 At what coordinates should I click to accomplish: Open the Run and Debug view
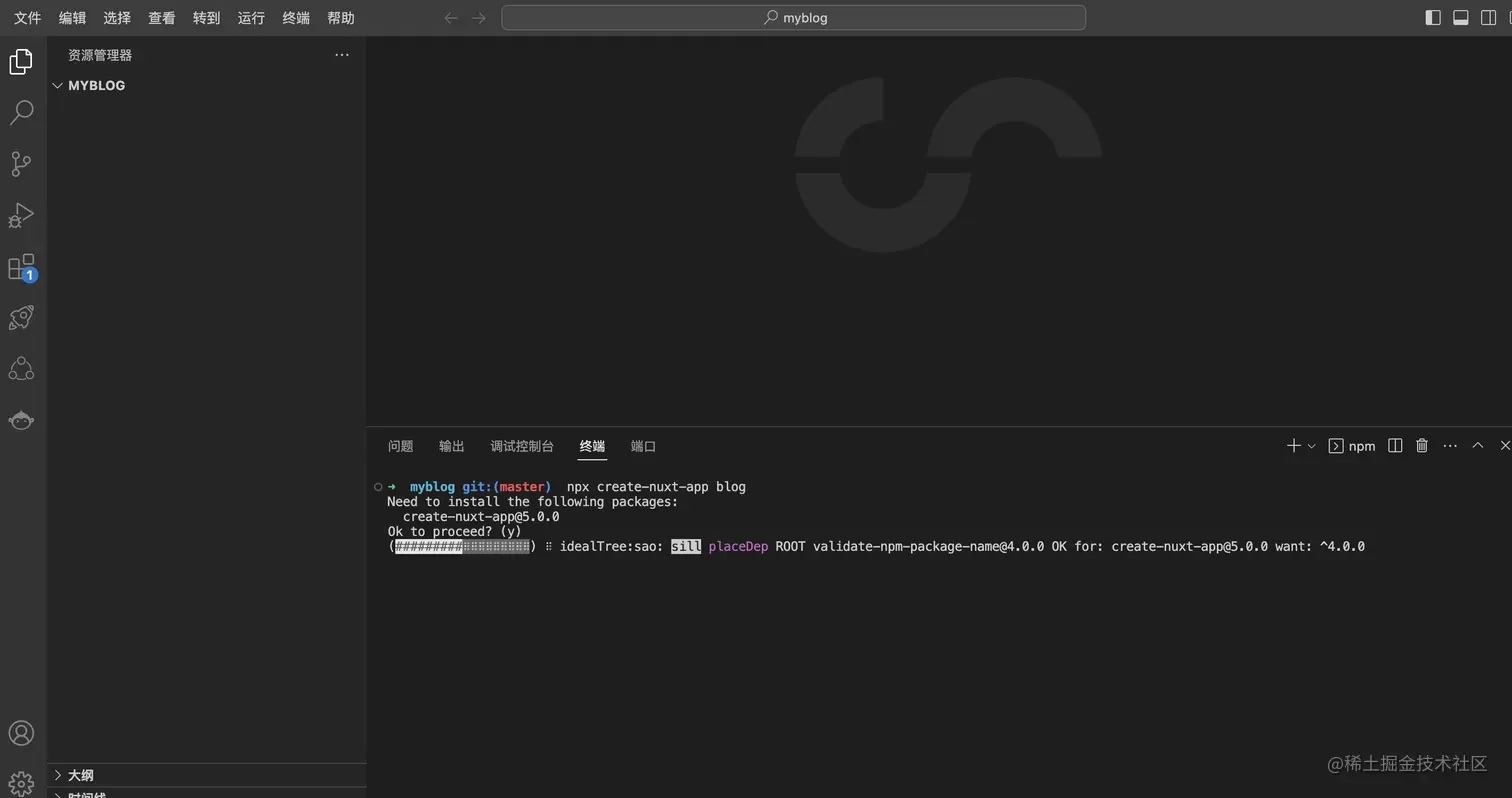click(21, 215)
